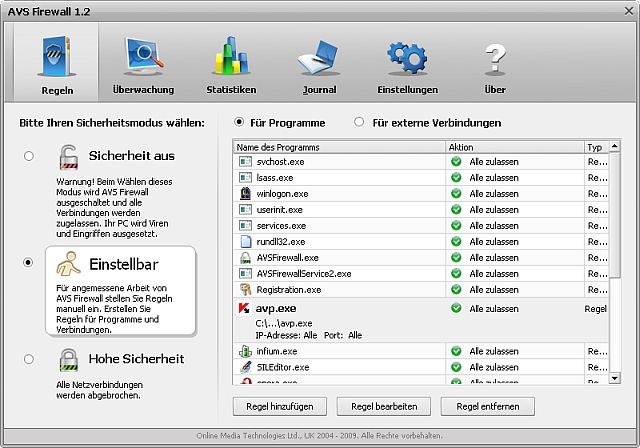The image size is (640, 448).
Task: Click Alle zulassen in the winlogon.exe row
Action: coord(494,194)
